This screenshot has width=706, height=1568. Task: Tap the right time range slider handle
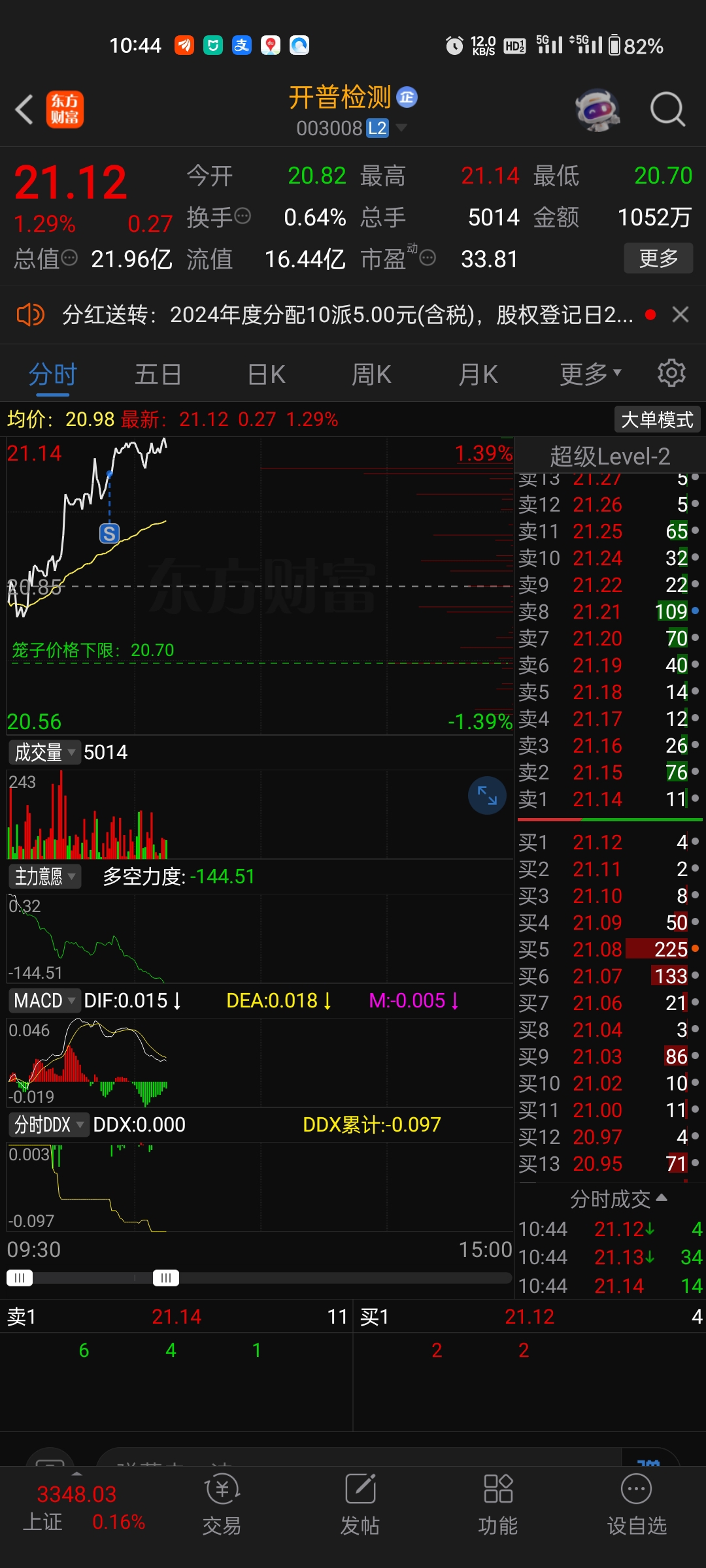coord(166,1278)
